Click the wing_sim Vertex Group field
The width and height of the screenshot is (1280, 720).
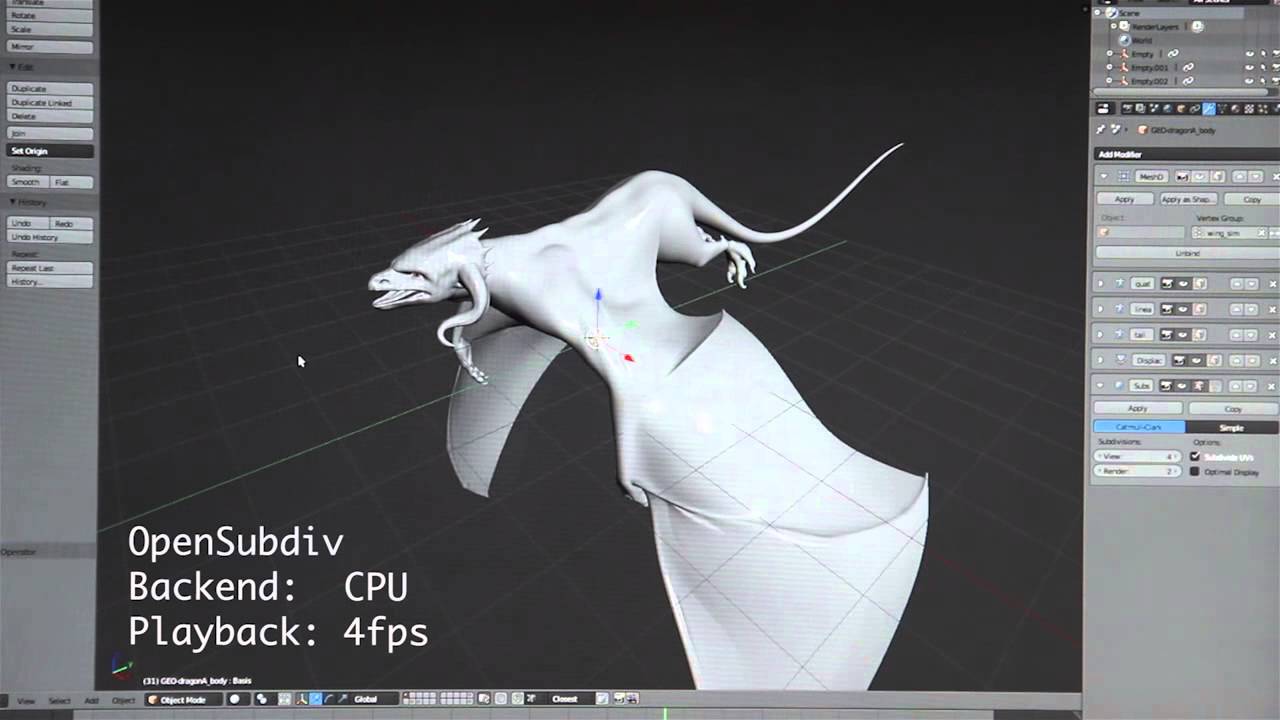coord(1231,233)
